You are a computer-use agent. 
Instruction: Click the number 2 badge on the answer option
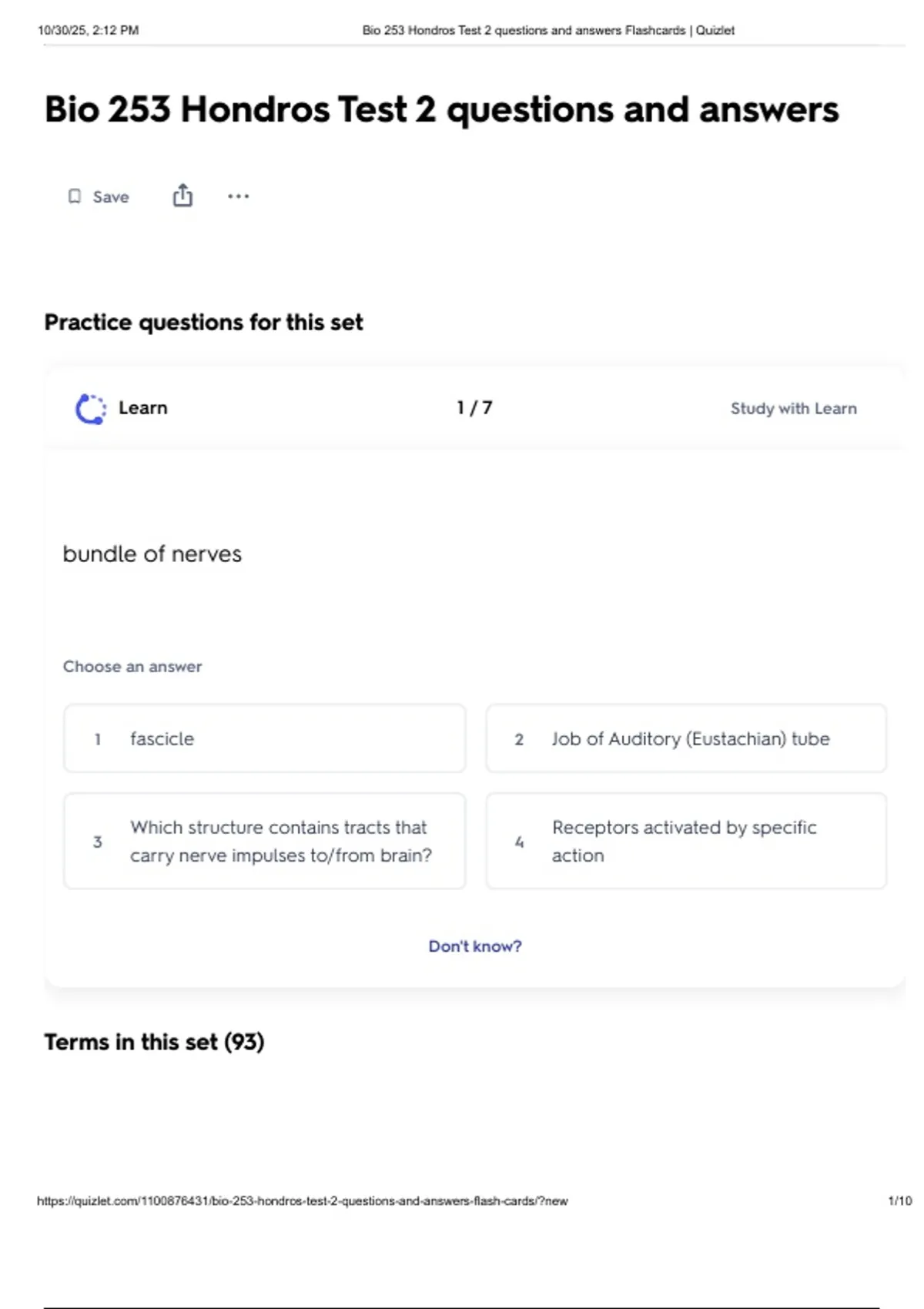[x=519, y=739]
